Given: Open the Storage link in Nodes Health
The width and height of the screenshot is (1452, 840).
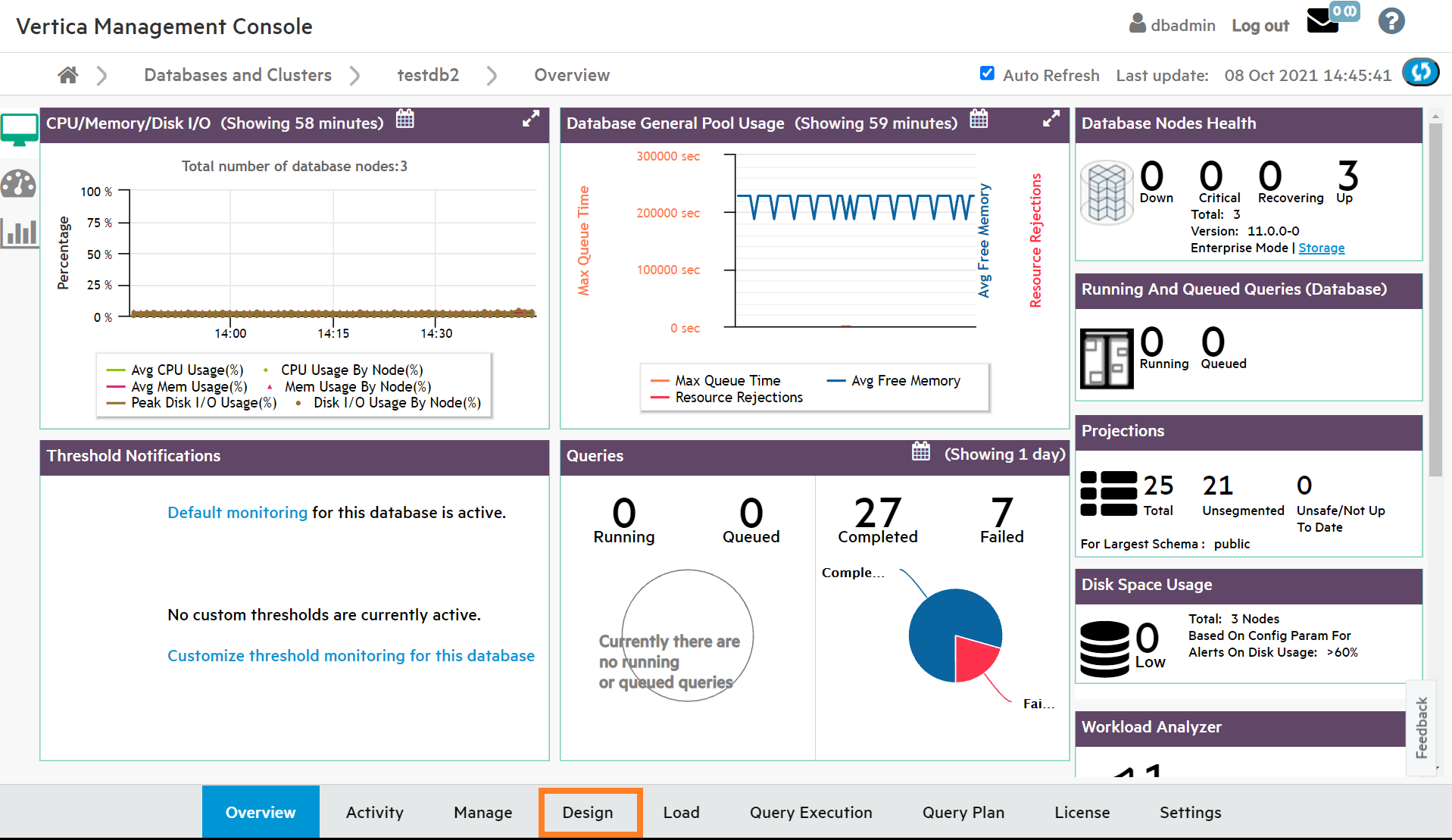Looking at the screenshot, I should [x=1321, y=248].
